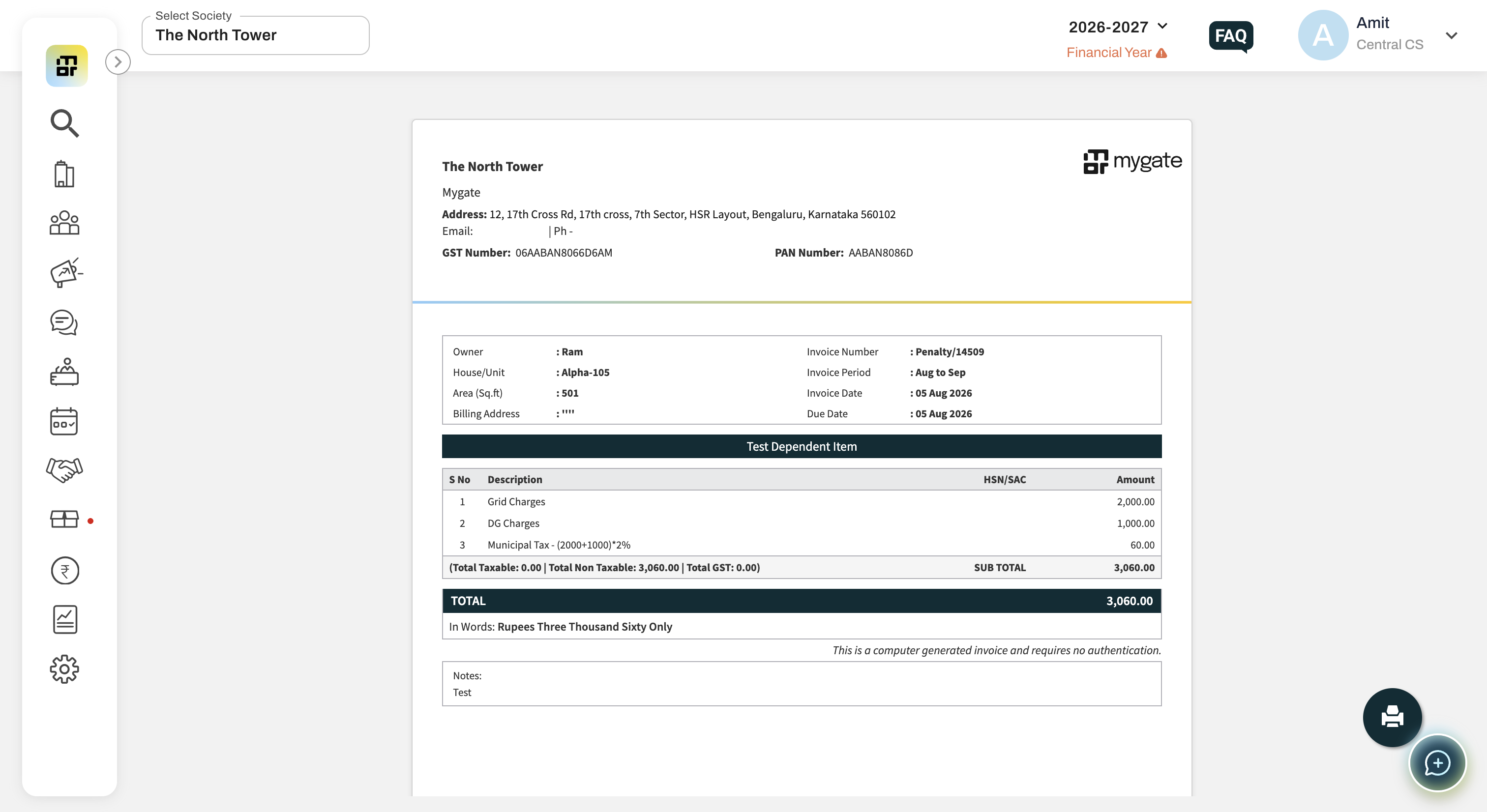Click the print invoice button
1487x812 pixels.
click(x=1392, y=717)
